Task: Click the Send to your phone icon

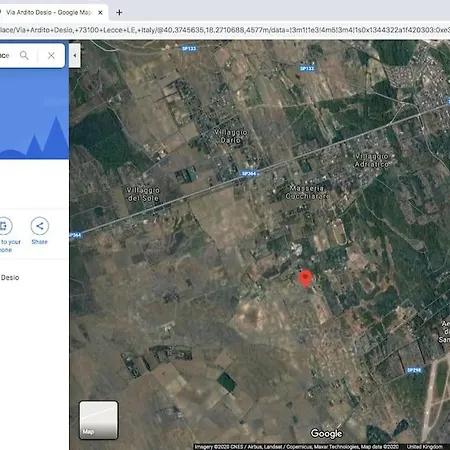Action: point(4,226)
